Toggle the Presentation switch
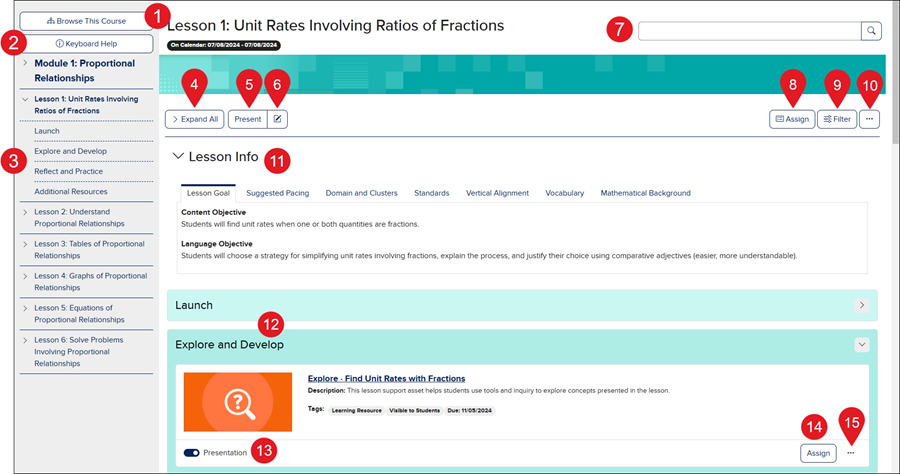The image size is (900, 474). (x=192, y=453)
